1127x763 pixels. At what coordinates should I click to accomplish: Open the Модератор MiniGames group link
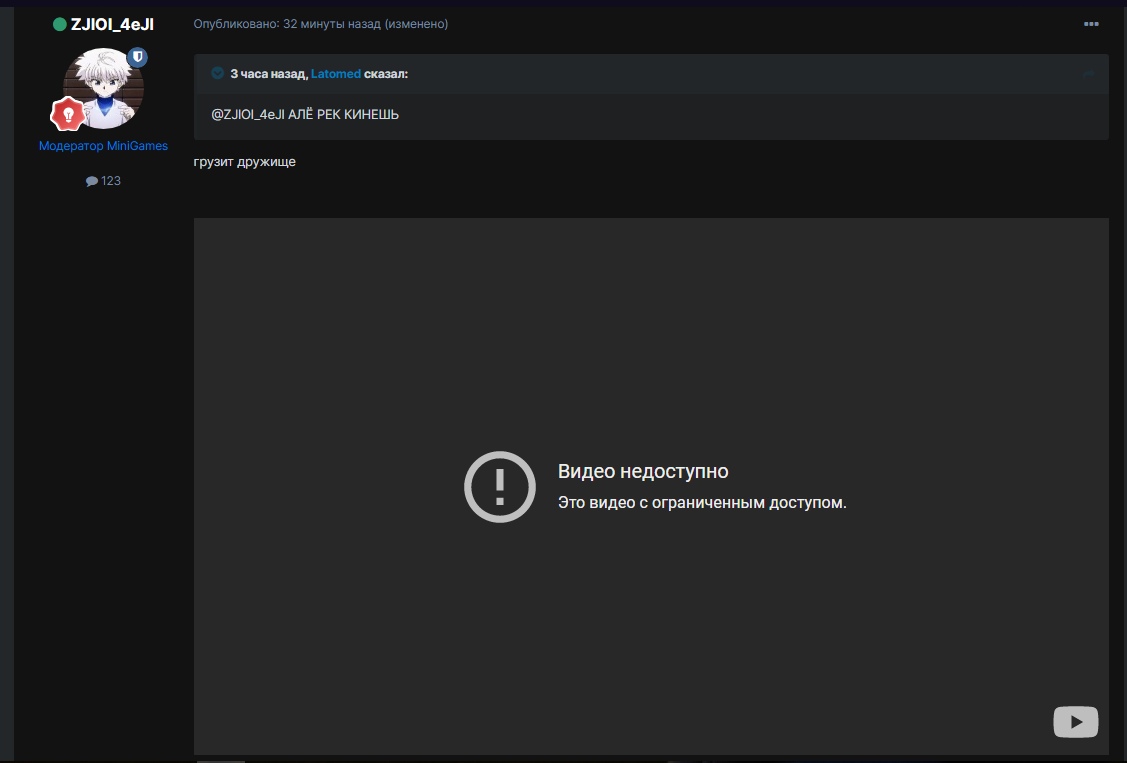103,146
